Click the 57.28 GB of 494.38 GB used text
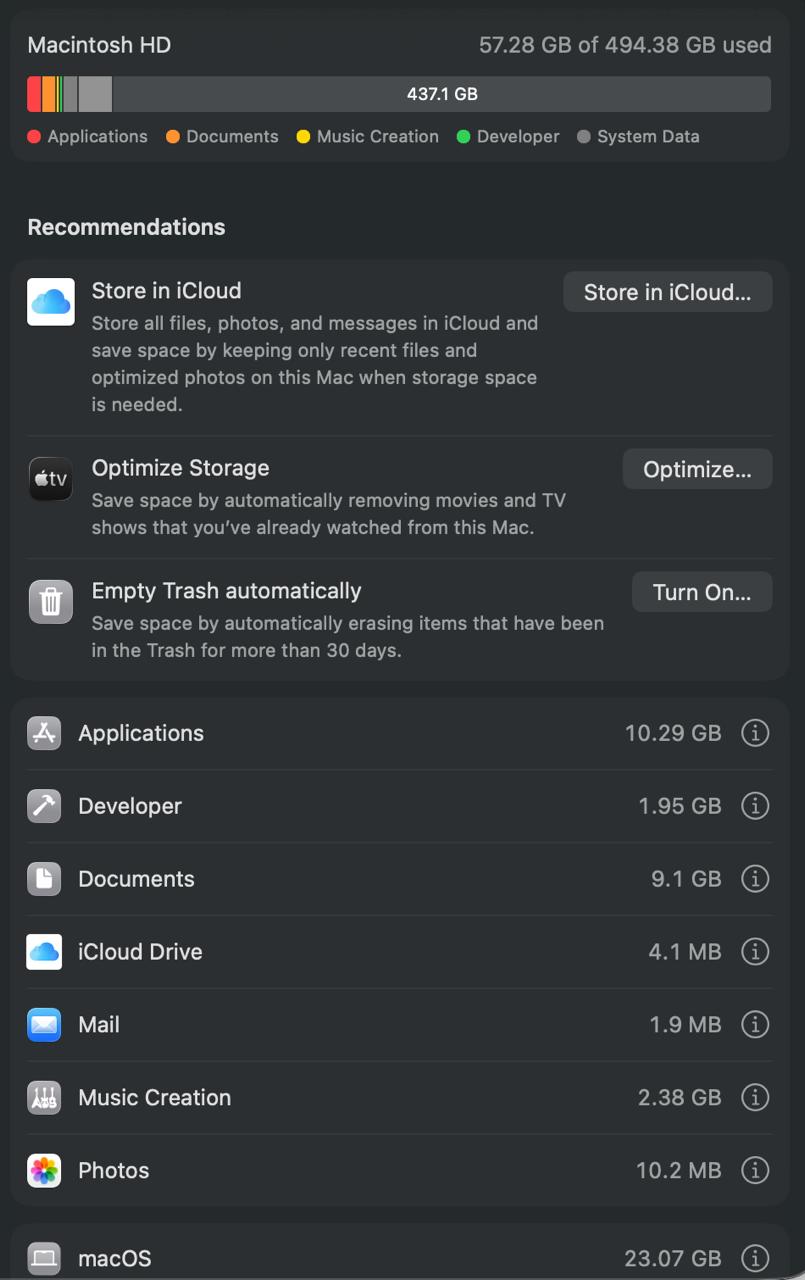 (x=625, y=45)
